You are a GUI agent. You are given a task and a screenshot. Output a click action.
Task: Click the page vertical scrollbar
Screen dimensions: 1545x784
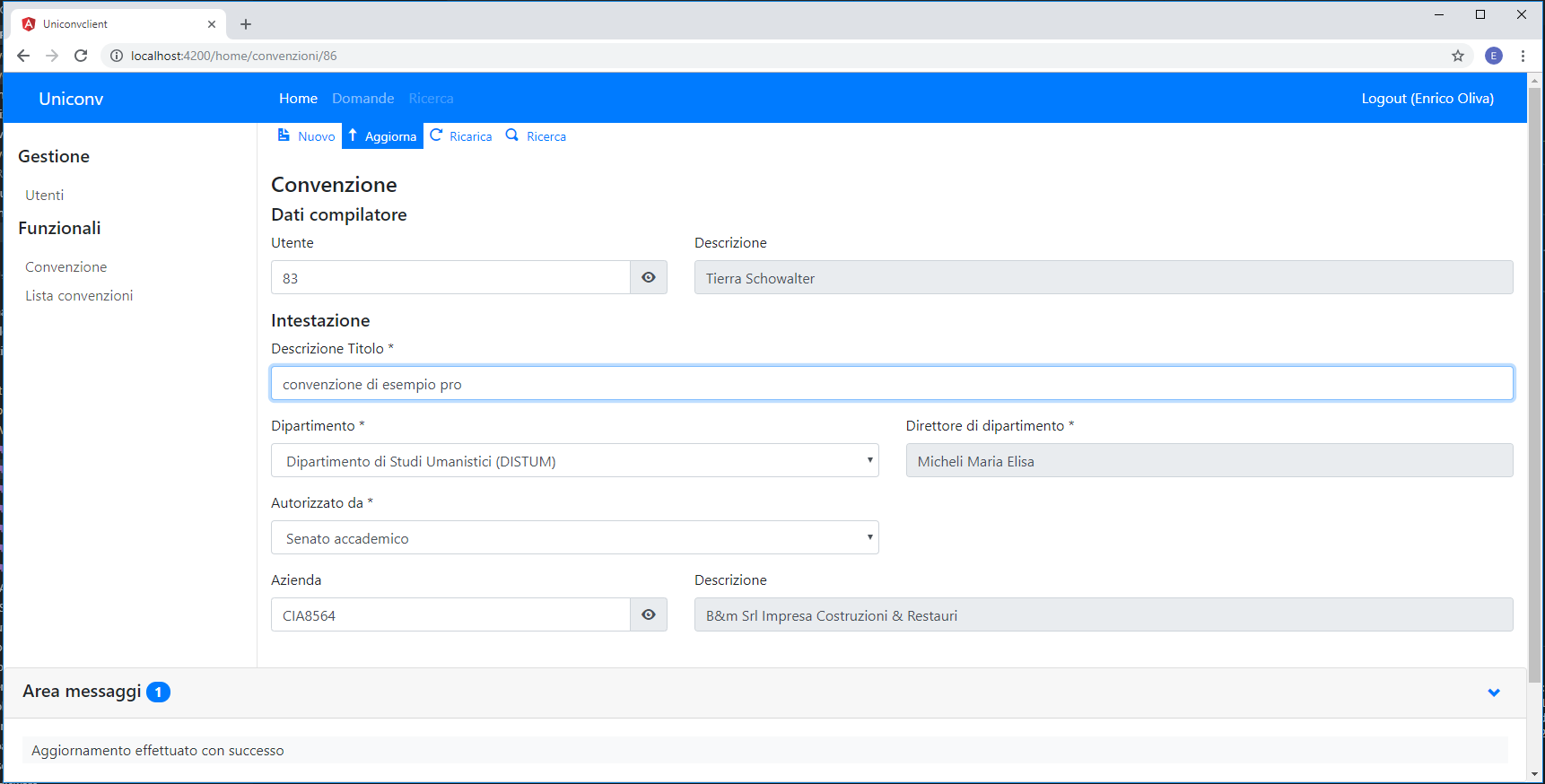point(1535,386)
